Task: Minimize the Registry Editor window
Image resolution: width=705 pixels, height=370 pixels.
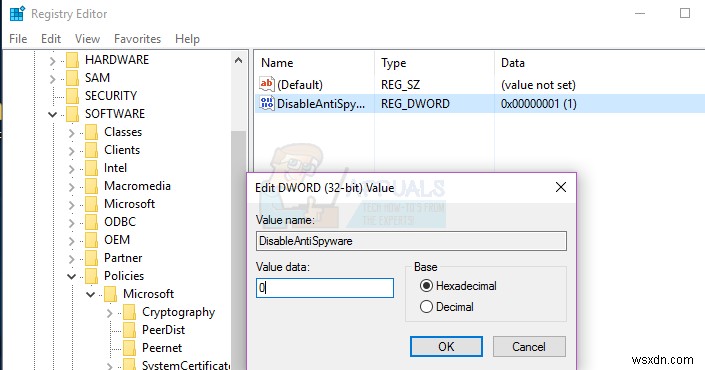Action: click(640, 13)
